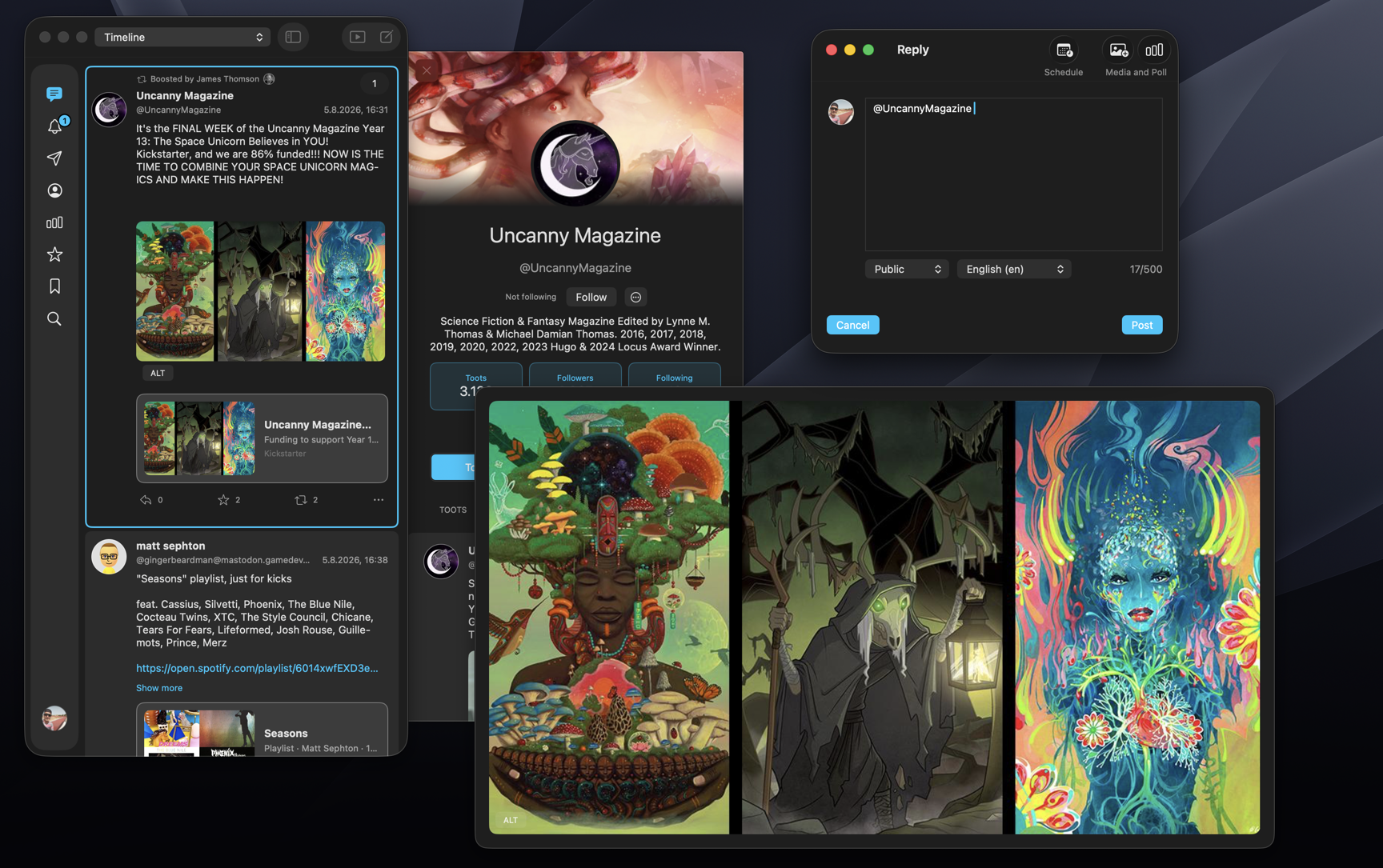
Task: Open more options next to Follow
Action: 635,297
